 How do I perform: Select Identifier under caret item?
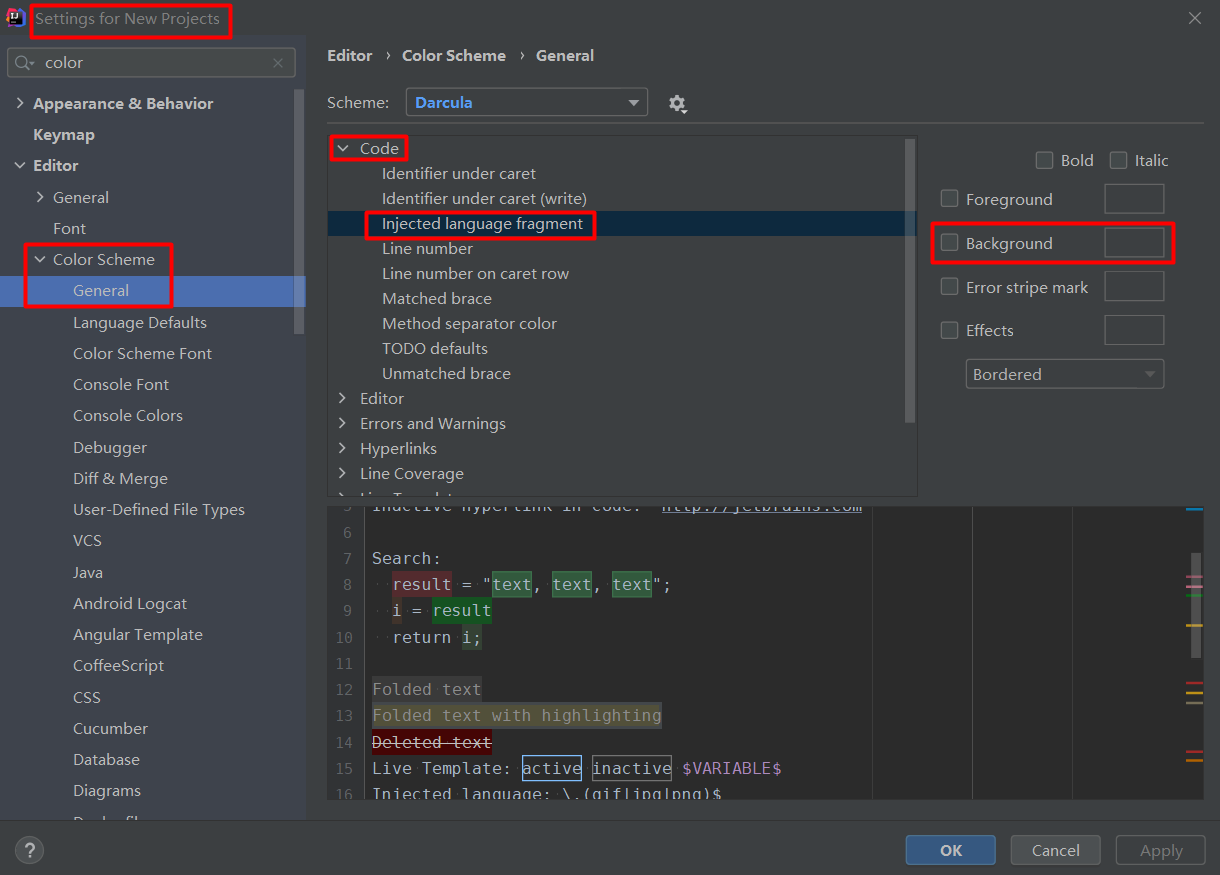[x=459, y=173]
